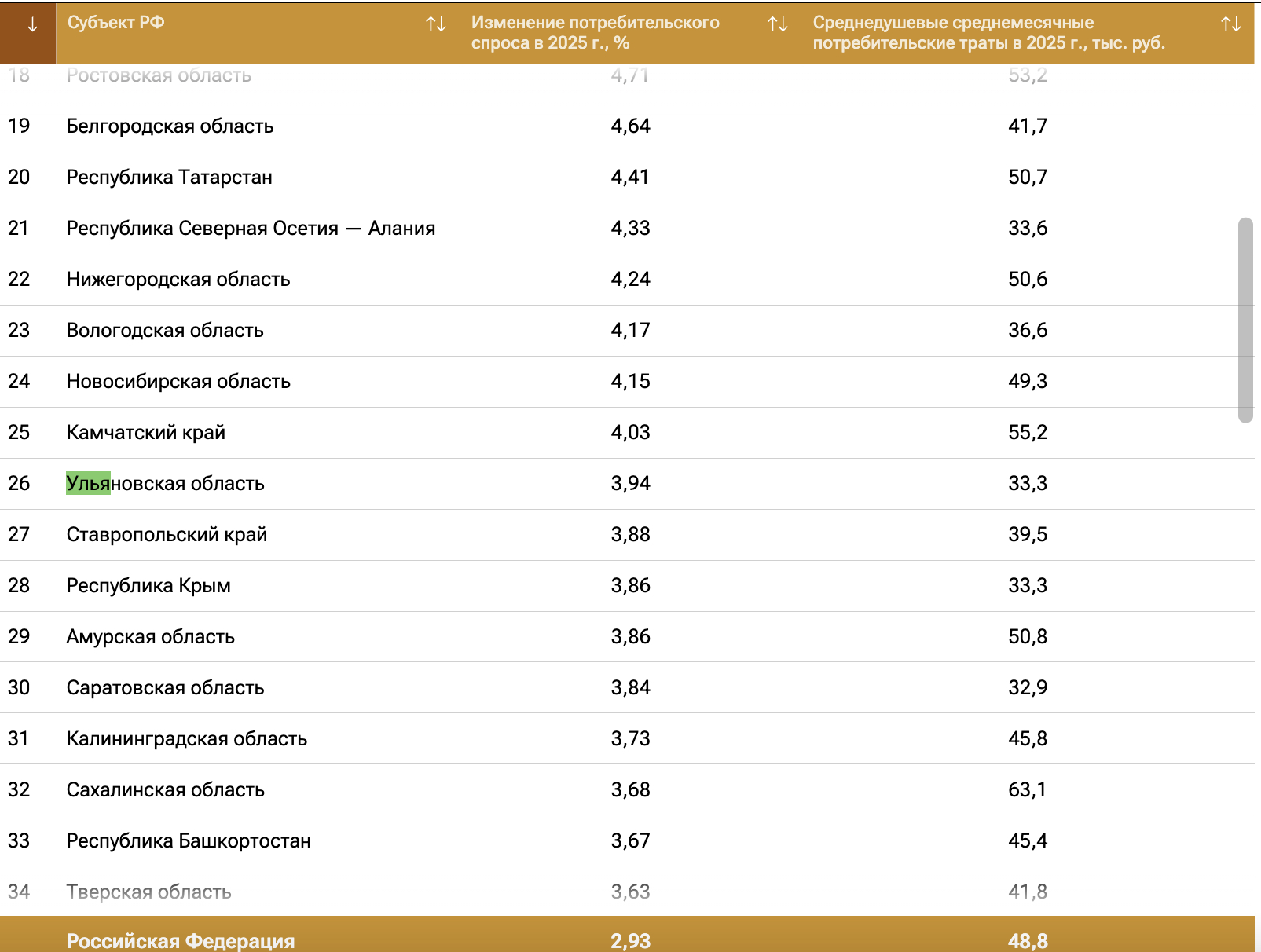Sort by Субъект РФ using arrows icon

(x=436, y=24)
